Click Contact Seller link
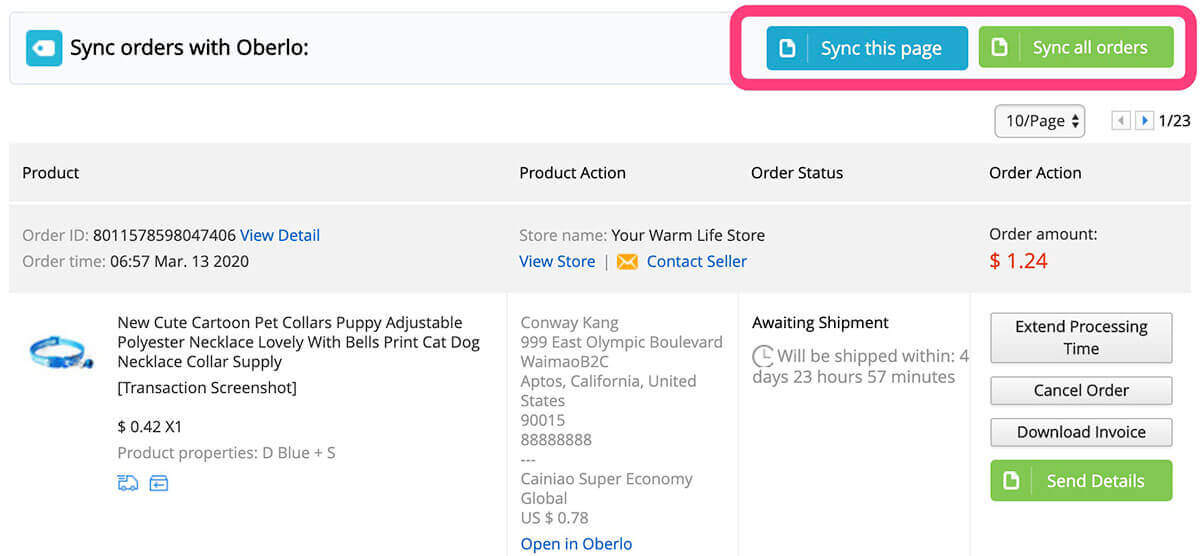The width and height of the screenshot is (1200, 556). point(697,262)
